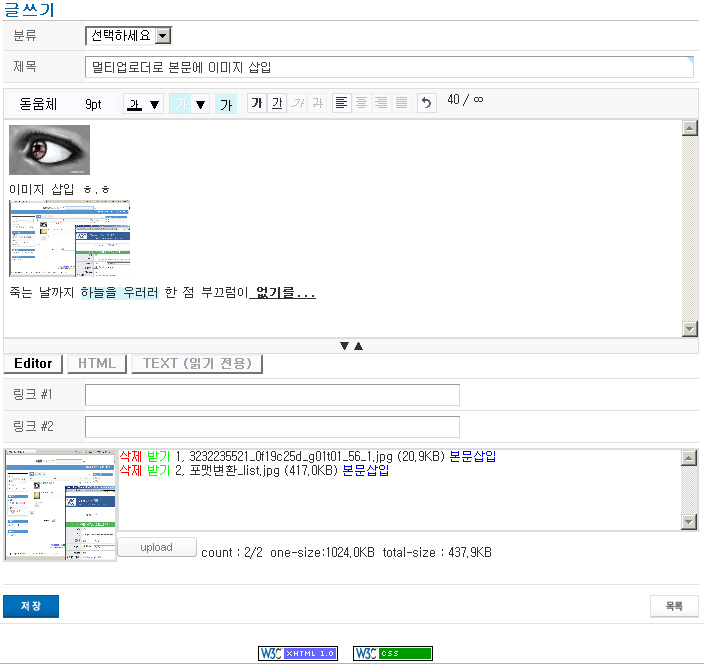The height and width of the screenshot is (664, 704).
Task: Click the undo arrow icon
Action: 427,104
